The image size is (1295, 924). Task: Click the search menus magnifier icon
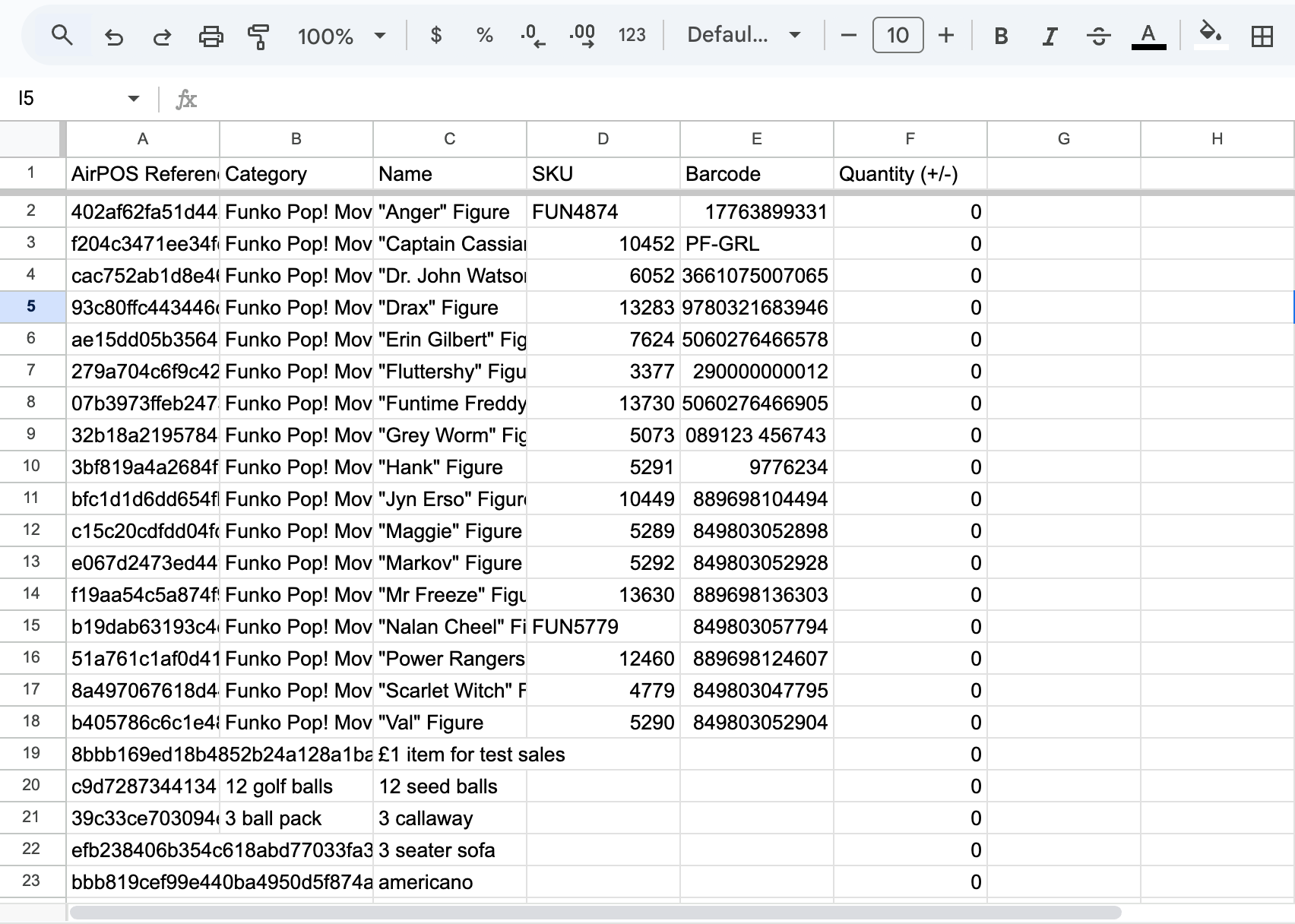62,35
